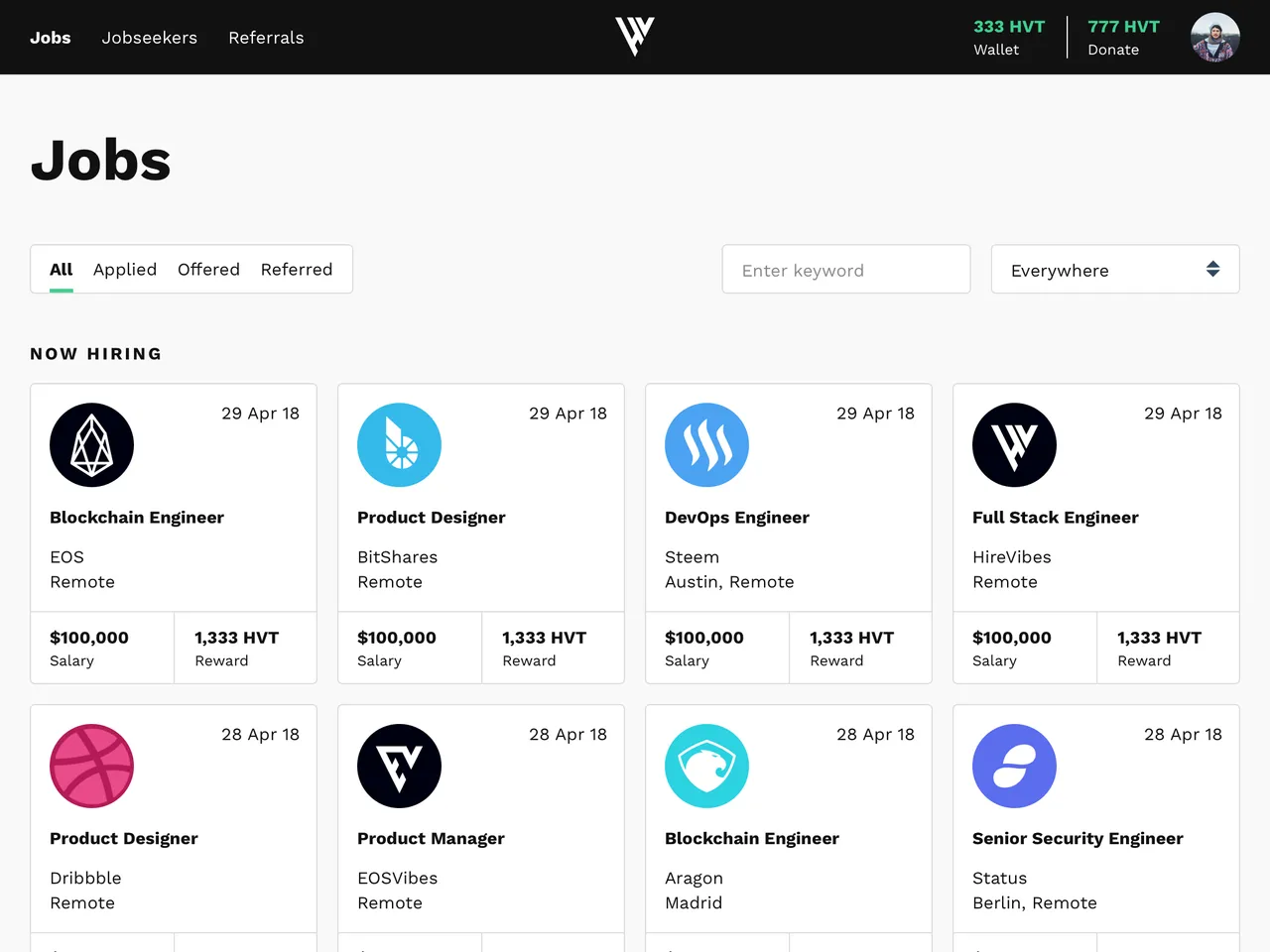Open Referrals navigation item

[x=266, y=38]
